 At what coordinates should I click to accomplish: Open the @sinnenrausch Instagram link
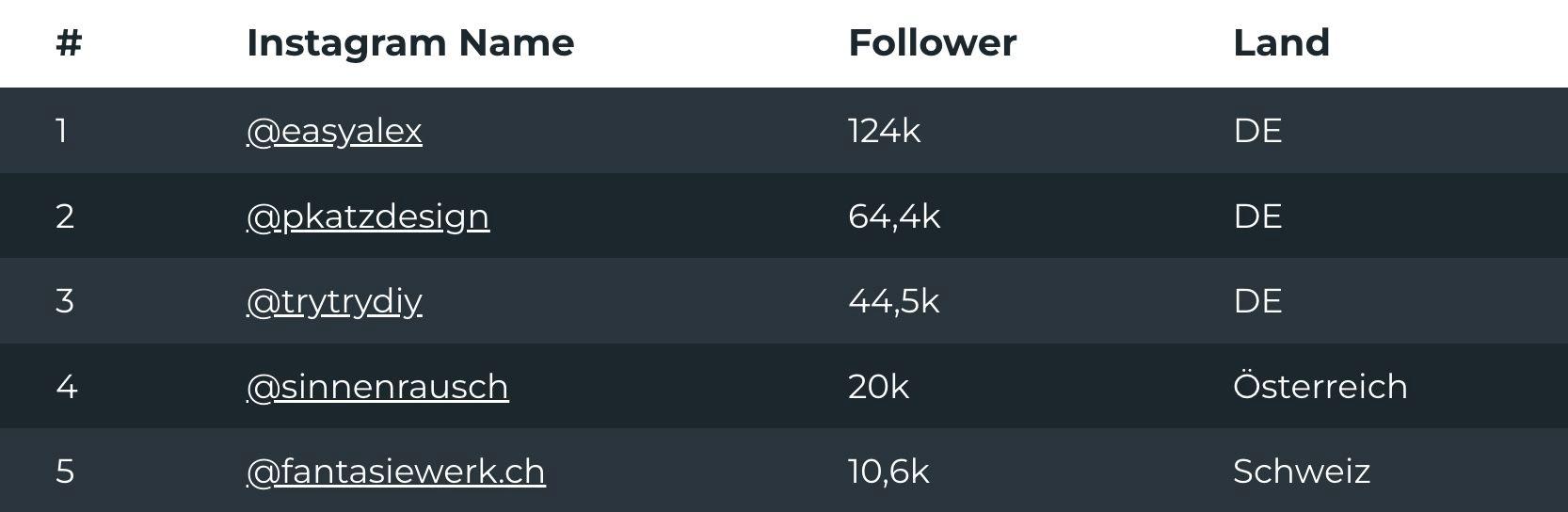tap(377, 387)
